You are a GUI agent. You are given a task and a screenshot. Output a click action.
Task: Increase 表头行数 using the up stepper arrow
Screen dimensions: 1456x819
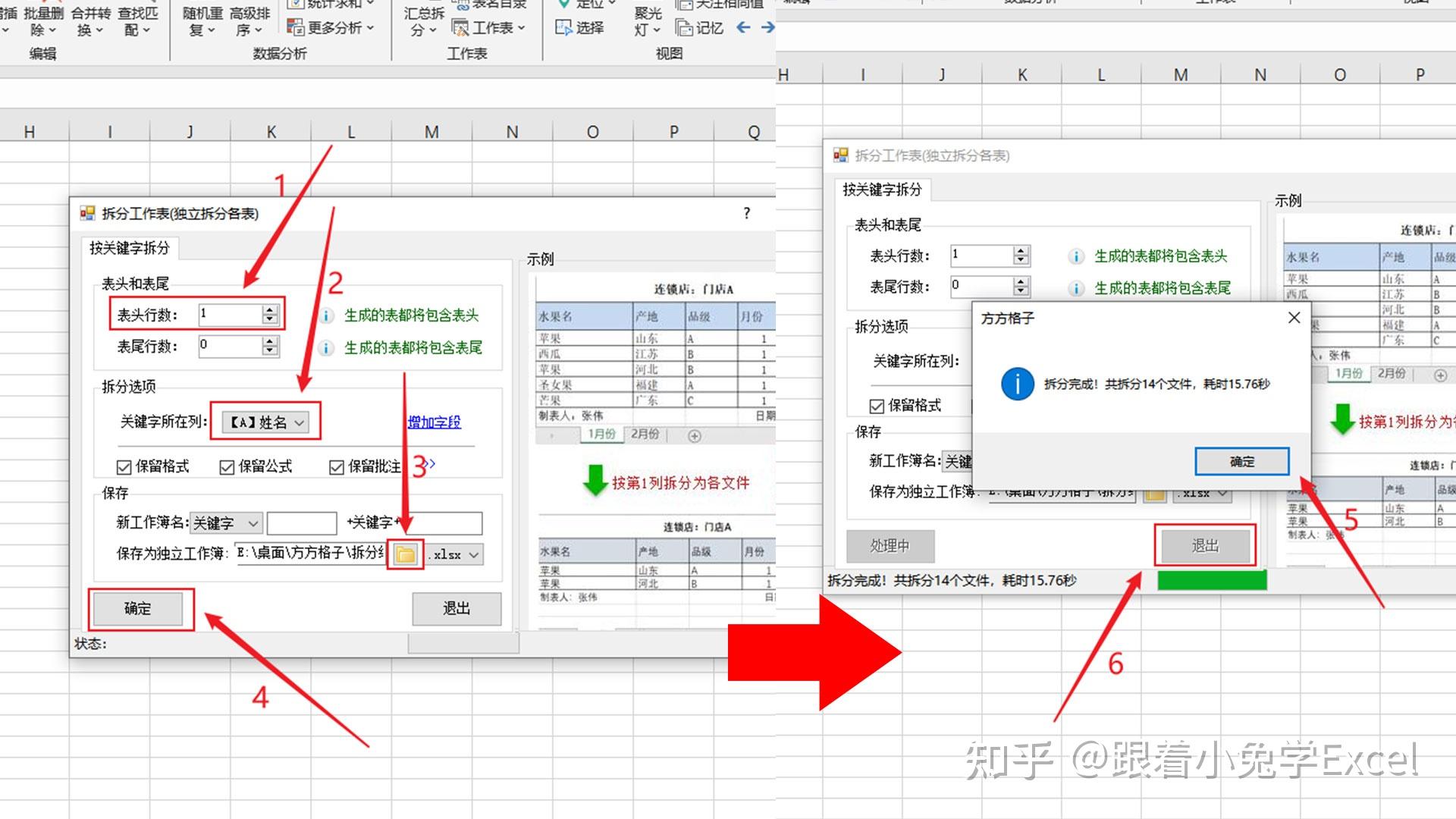tap(269, 309)
